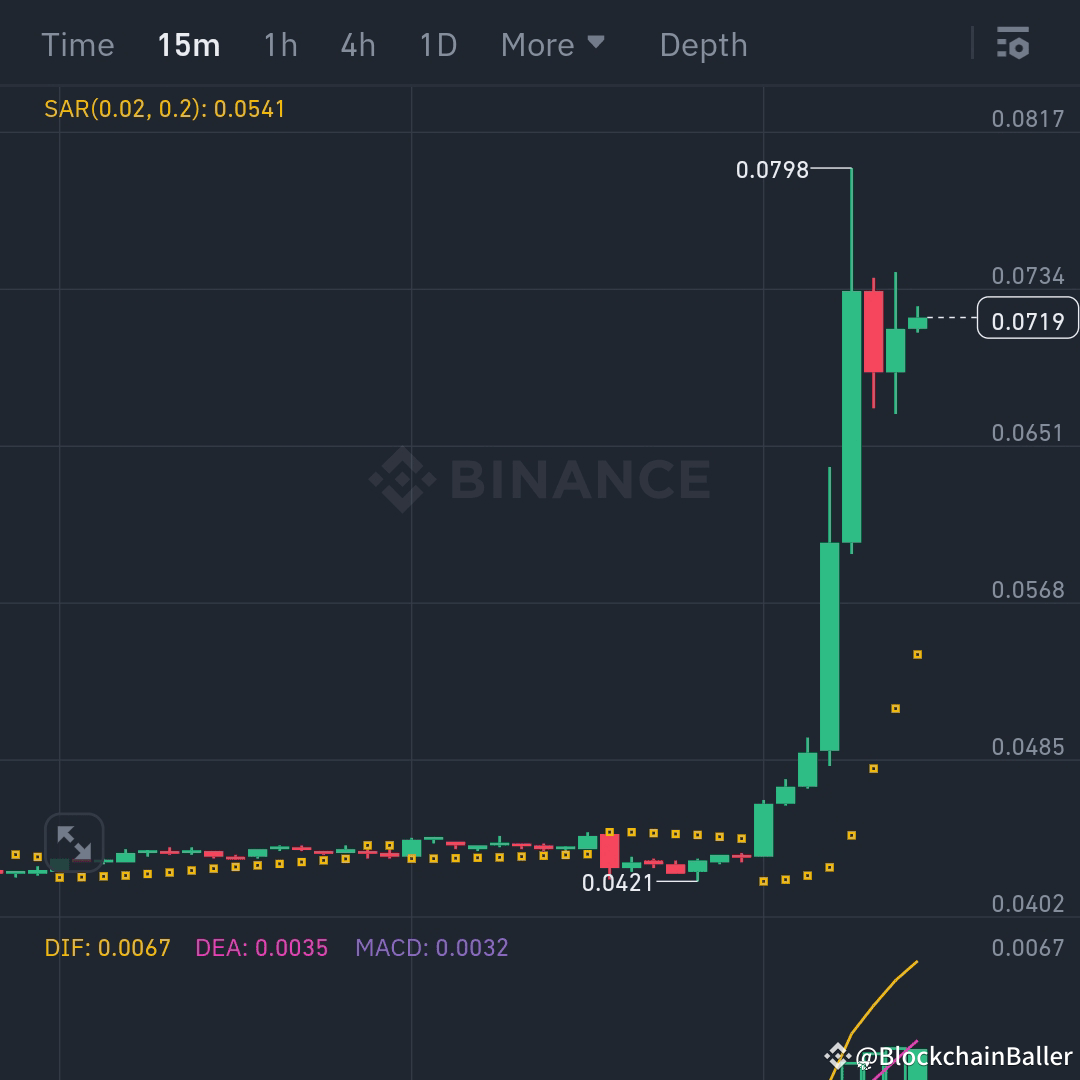The image size is (1080, 1080).
Task: Click the current price 0.0719 tag
Action: pos(1029,318)
